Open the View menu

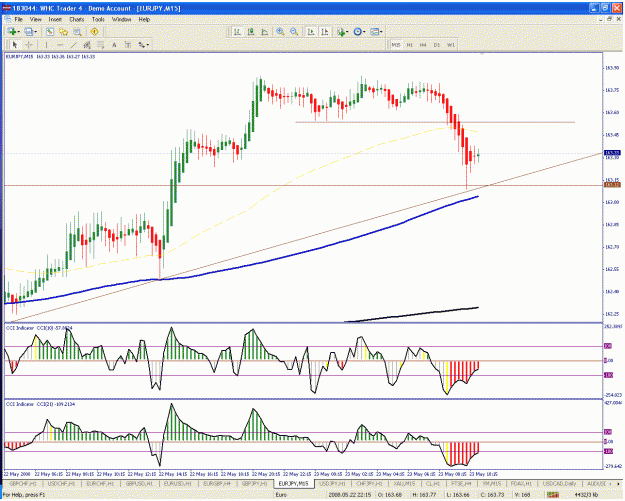point(35,19)
